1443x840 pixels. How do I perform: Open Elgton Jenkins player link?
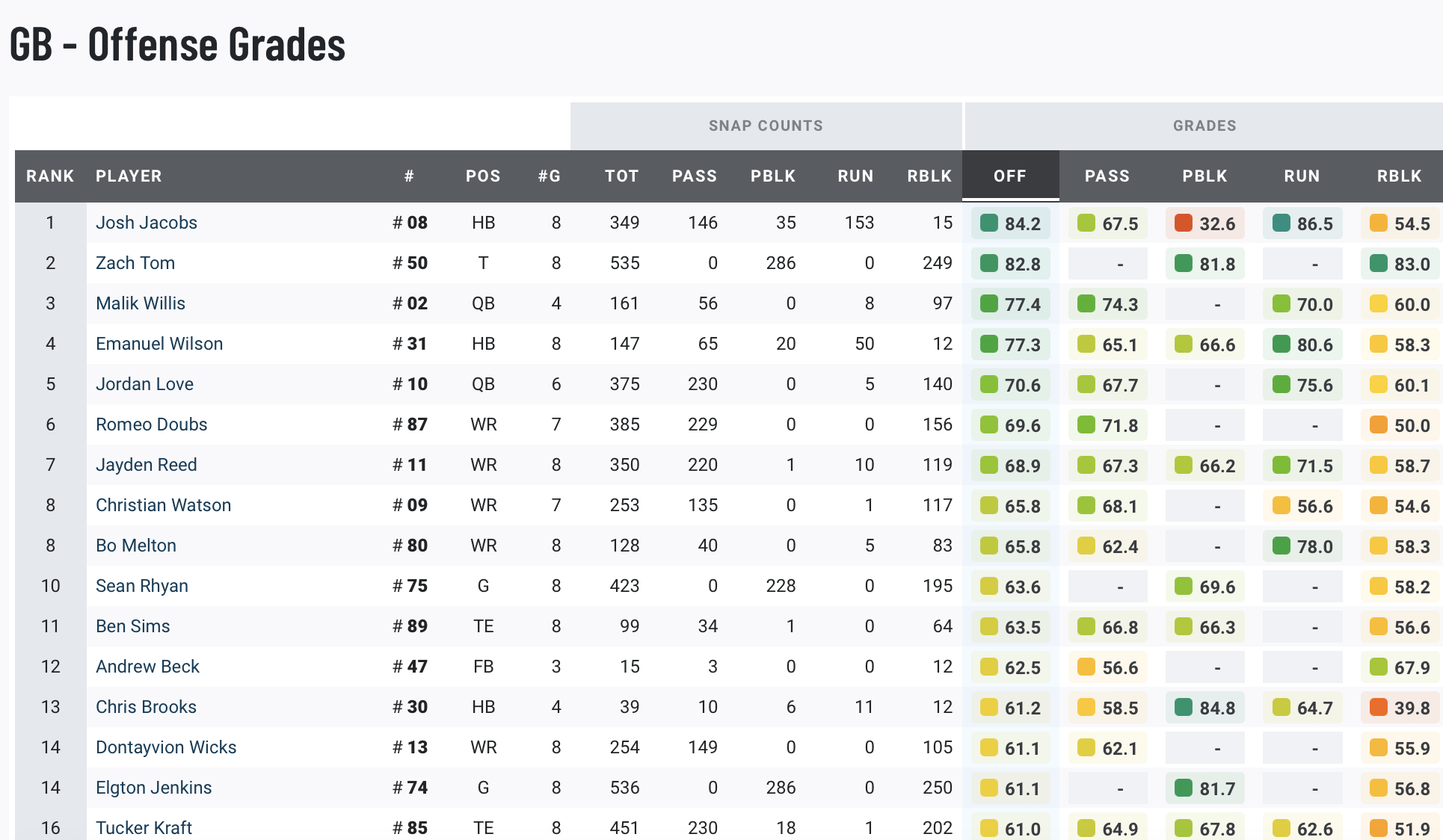coord(153,788)
